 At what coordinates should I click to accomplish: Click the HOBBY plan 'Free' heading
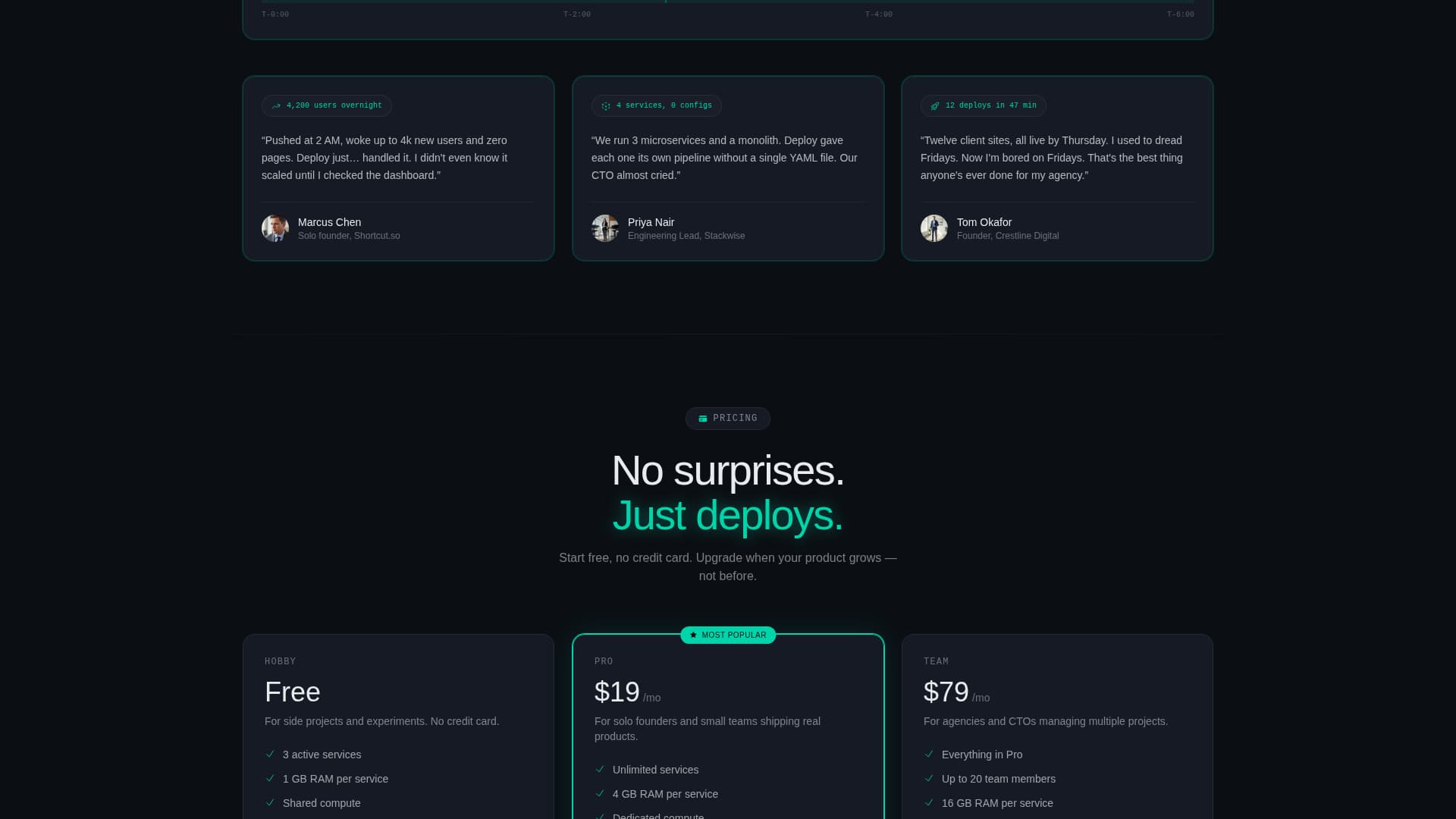pyautogui.click(x=292, y=692)
